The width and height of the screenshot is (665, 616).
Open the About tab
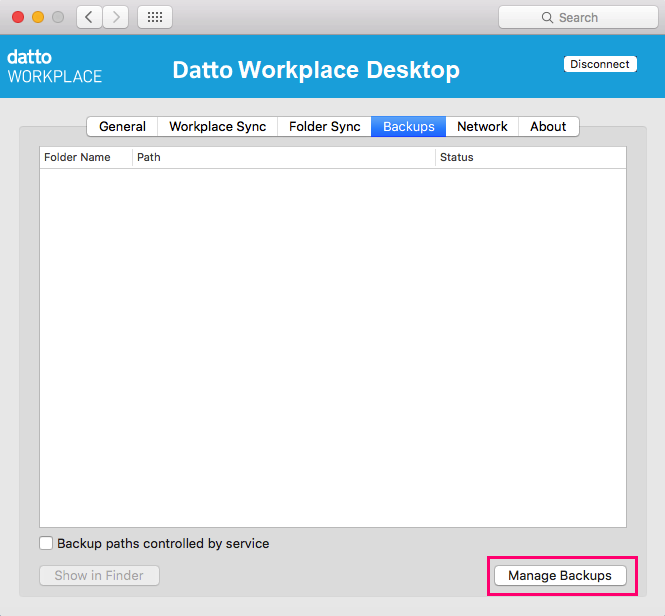tap(548, 126)
